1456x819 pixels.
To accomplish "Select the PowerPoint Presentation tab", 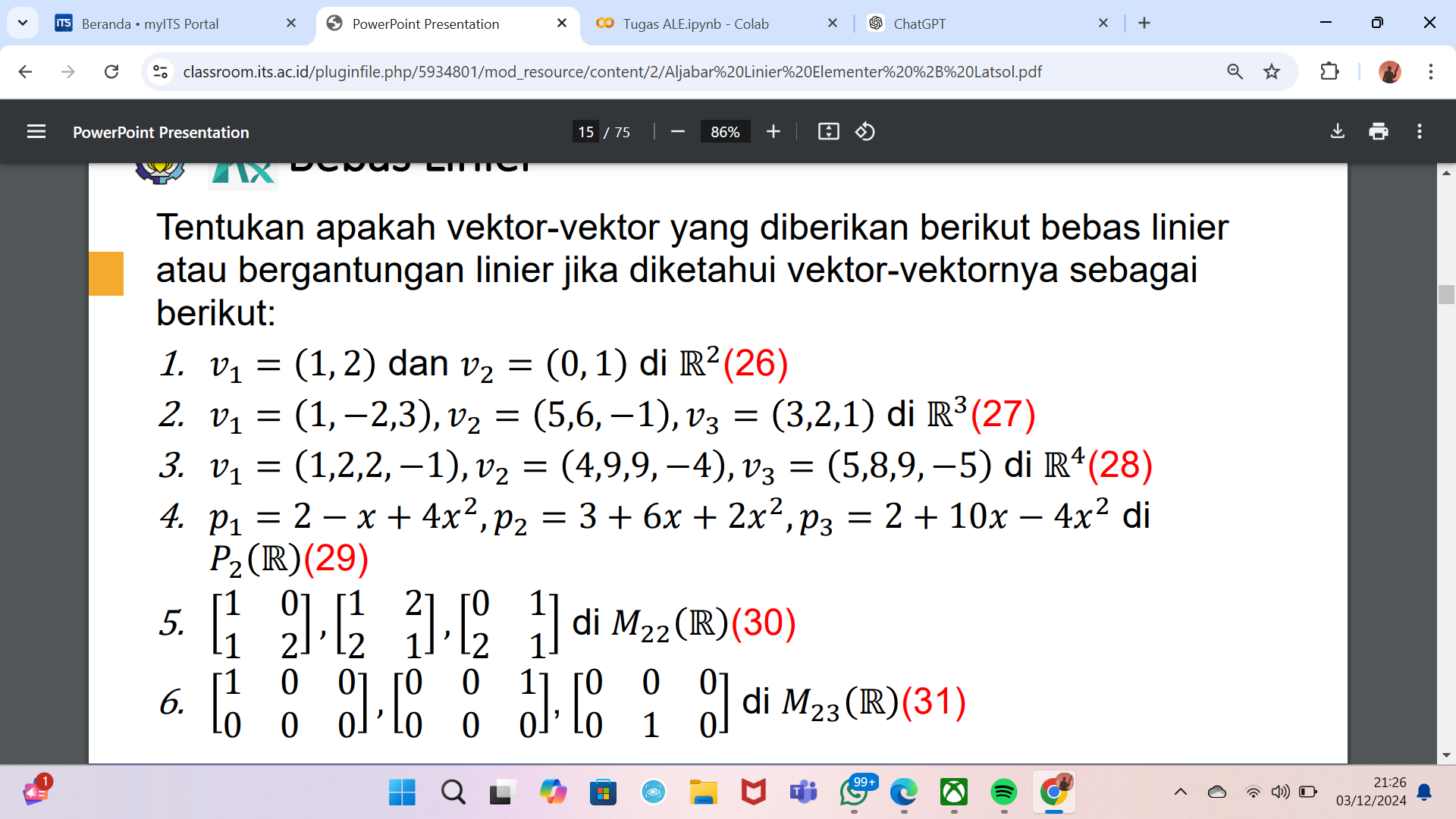I will 447,24.
